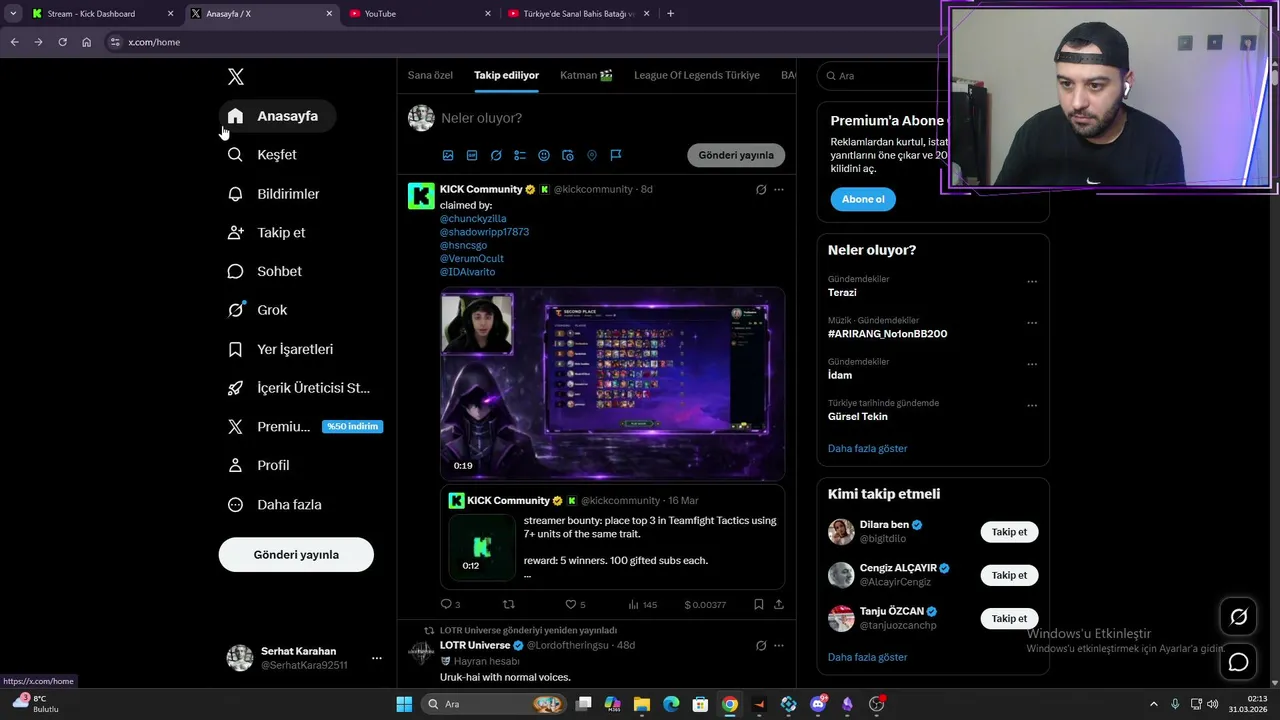
Task: Open the floating Grok button
Action: point(1238,617)
